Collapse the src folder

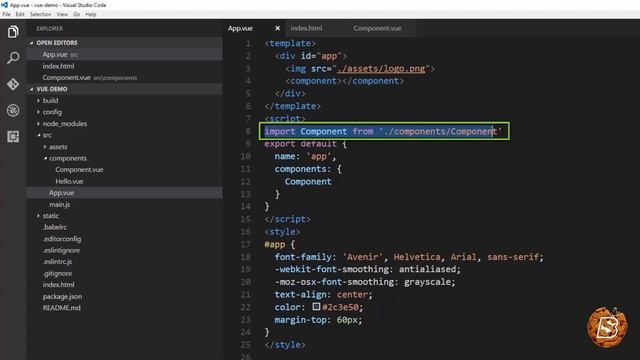[47, 135]
